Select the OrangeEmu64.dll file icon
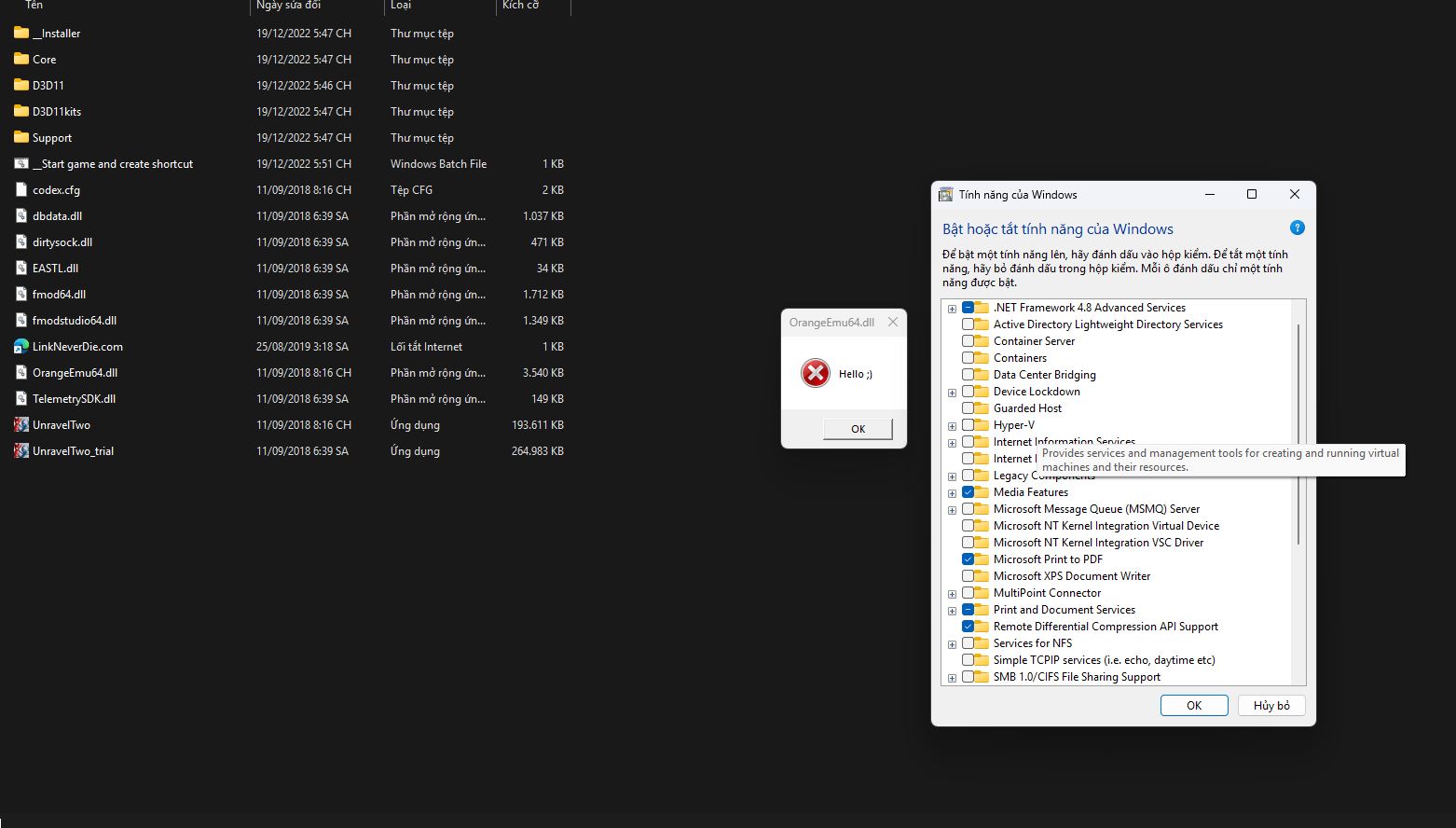Viewport: 1456px width, 828px height. [x=21, y=373]
